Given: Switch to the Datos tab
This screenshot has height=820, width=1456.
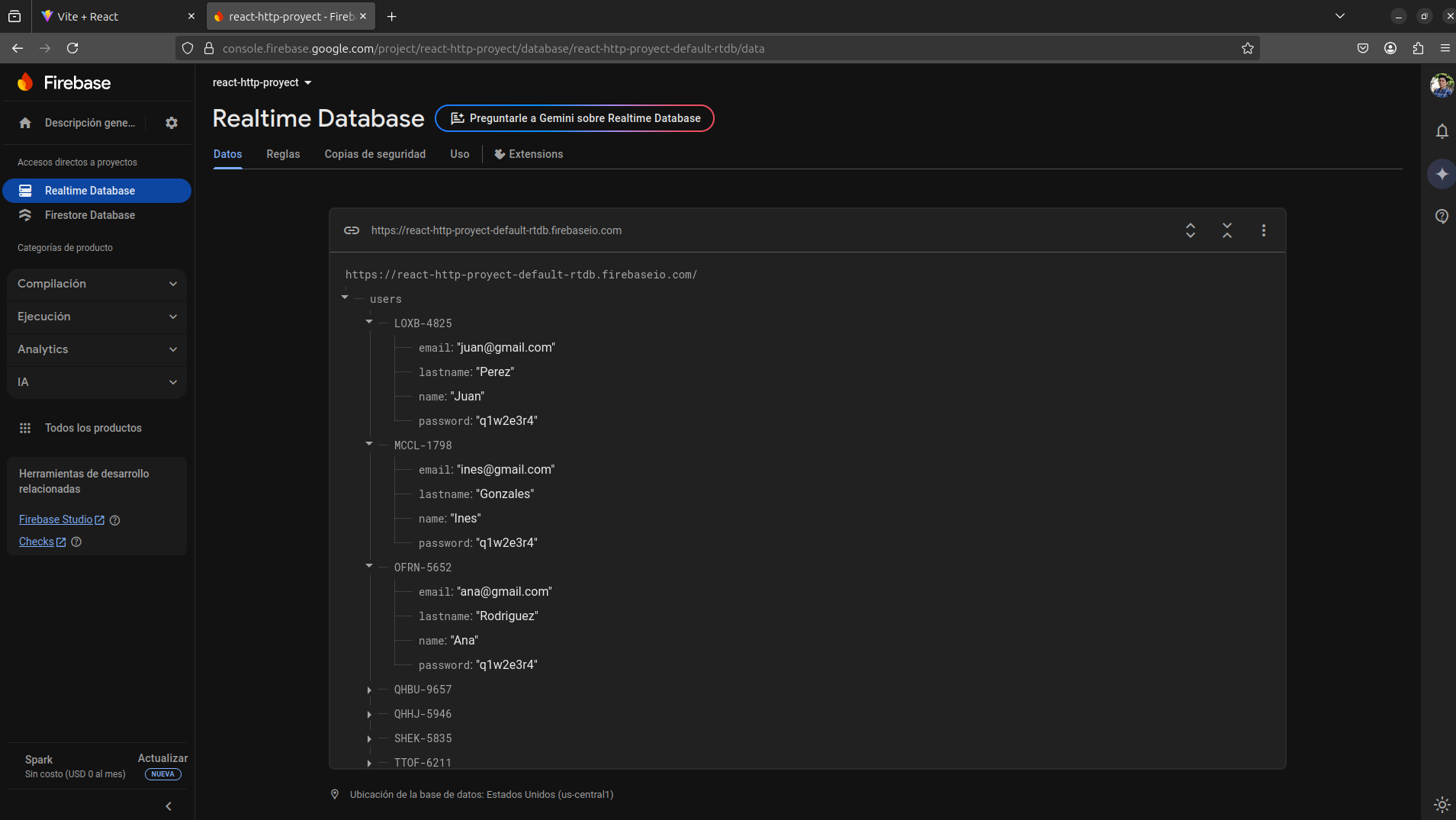Looking at the screenshot, I should (227, 154).
